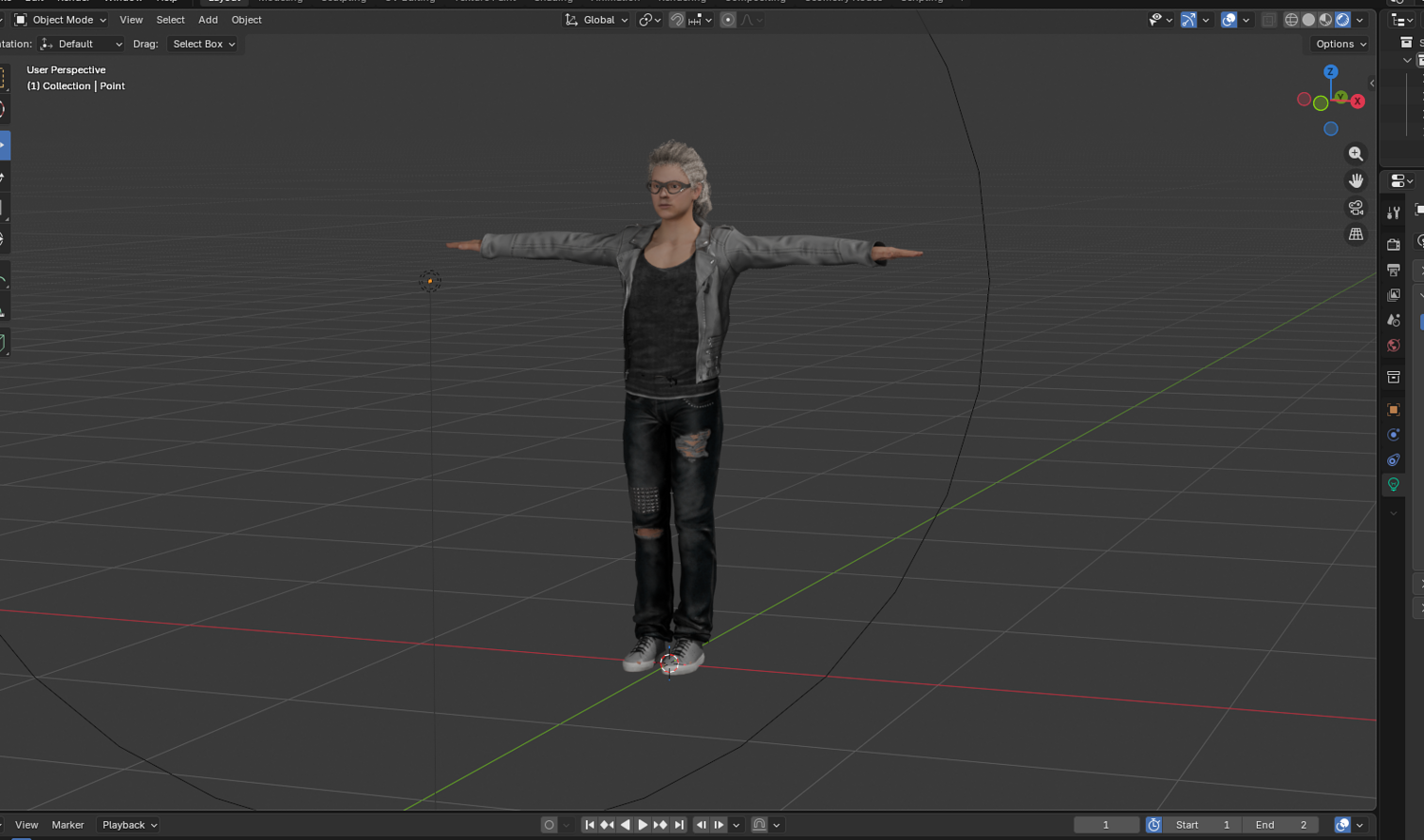Play the animation in reverse
The width and height of the screenshot is (1424, 840).
pos(625,825)
